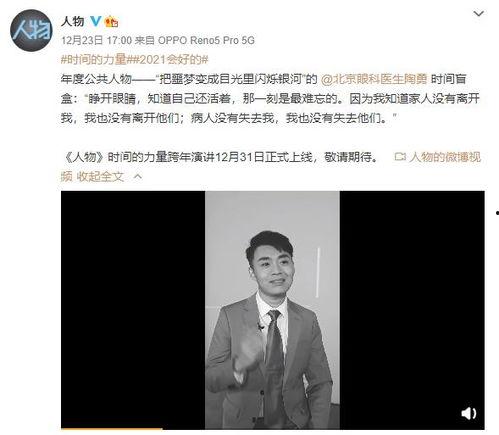This screenshot has height=435, width=499.
Task: Click the post text paragraph about 年度公共人物
Action: pyautogui.click(x=270, y=98)
